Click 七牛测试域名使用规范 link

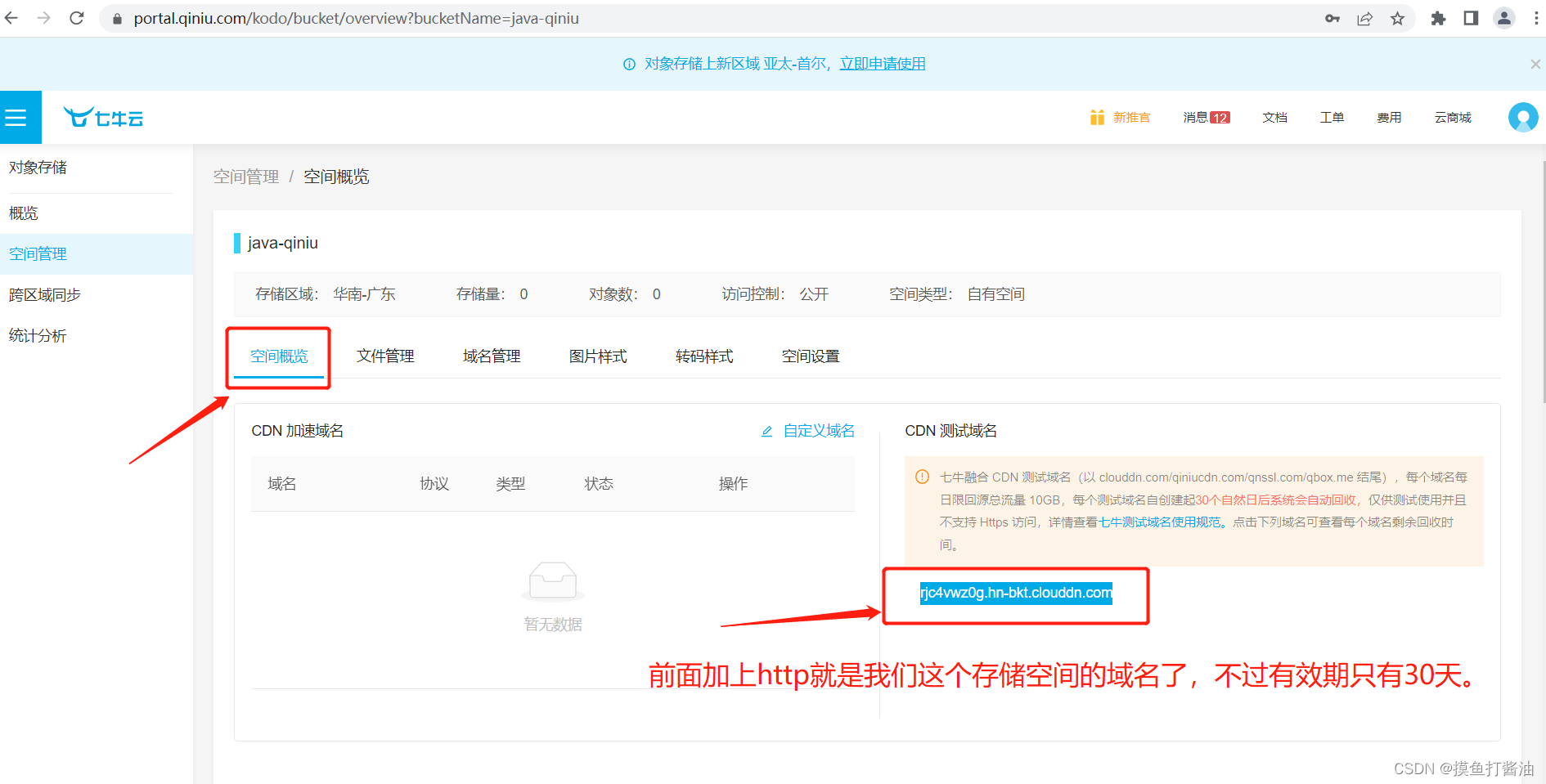(1159, 522)
